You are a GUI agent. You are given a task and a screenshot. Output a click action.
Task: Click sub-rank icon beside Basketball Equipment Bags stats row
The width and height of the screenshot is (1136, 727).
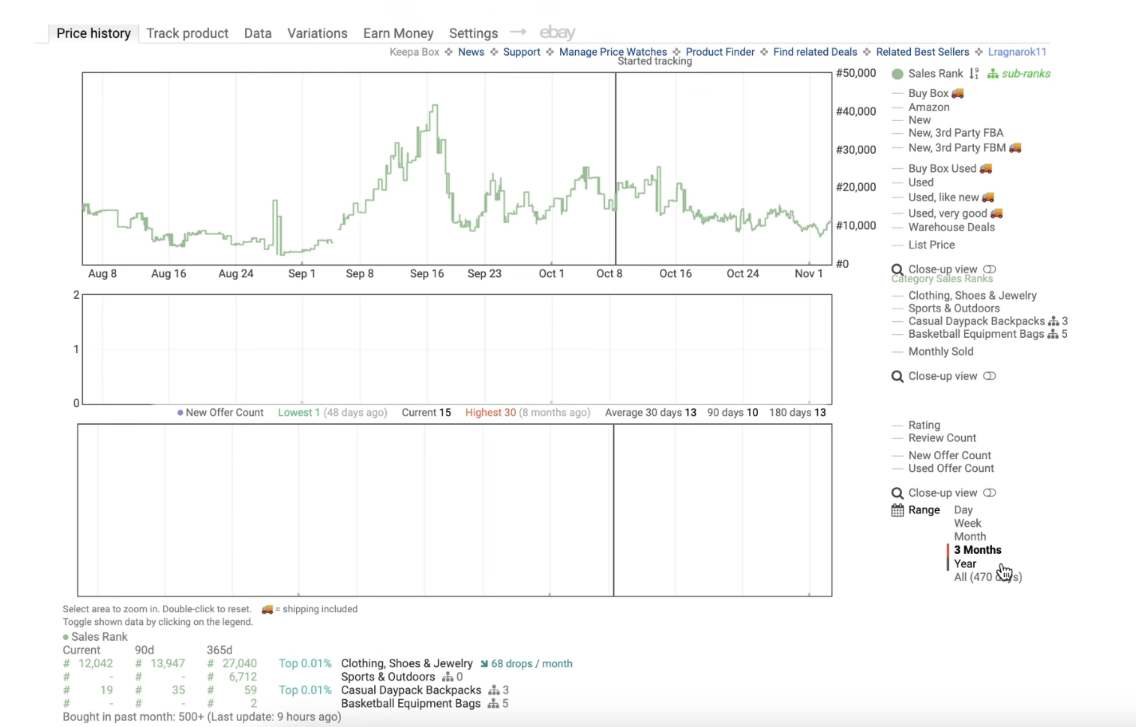click(493, 704)
